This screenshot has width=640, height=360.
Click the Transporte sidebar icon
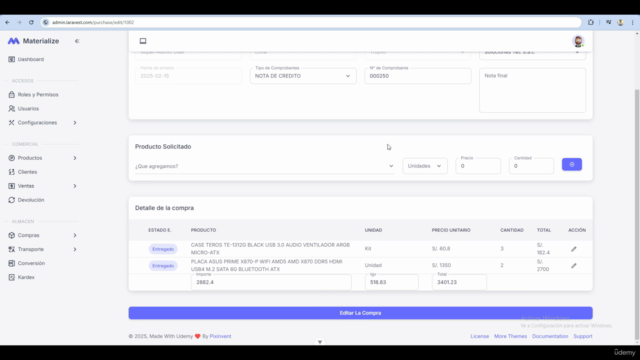coord(11,249)
